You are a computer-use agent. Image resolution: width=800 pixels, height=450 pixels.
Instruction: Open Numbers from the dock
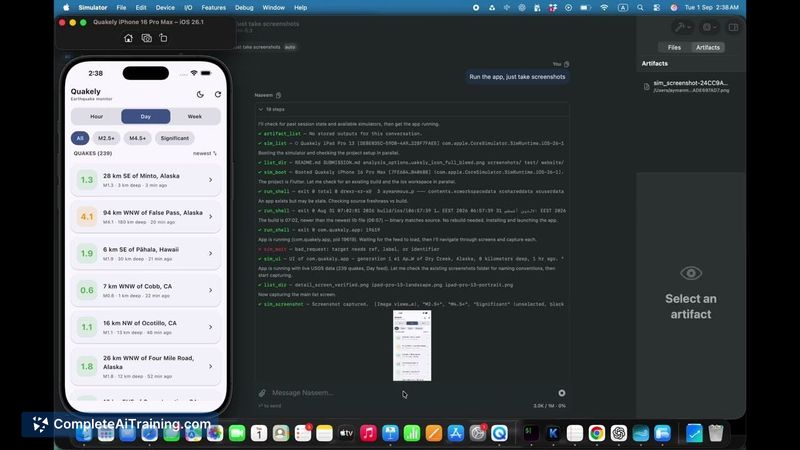pyautogui.click(x=412, y=433)
